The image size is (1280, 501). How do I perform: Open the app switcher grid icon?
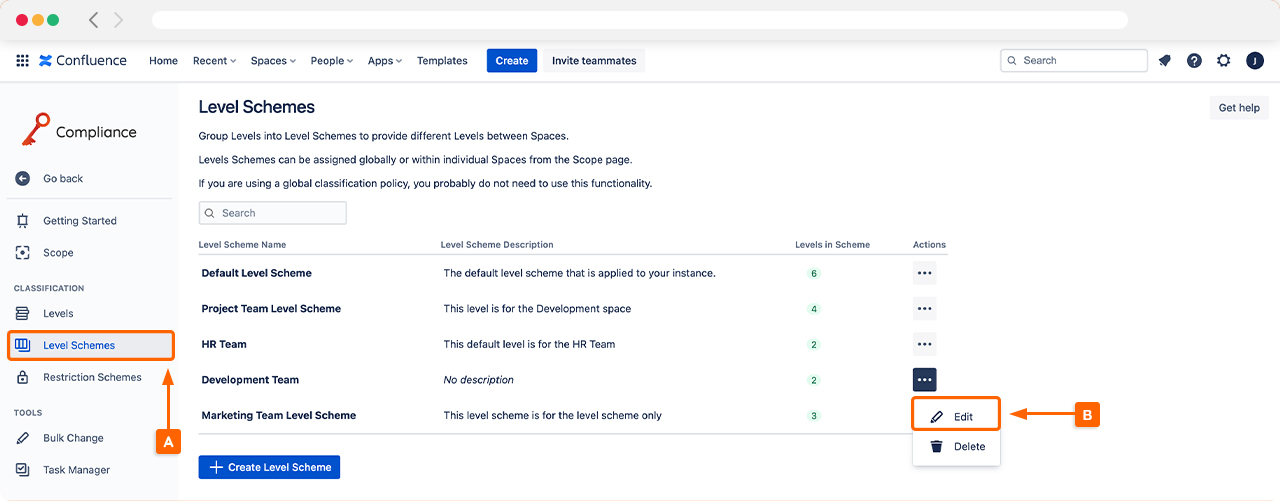pos(22,61)
